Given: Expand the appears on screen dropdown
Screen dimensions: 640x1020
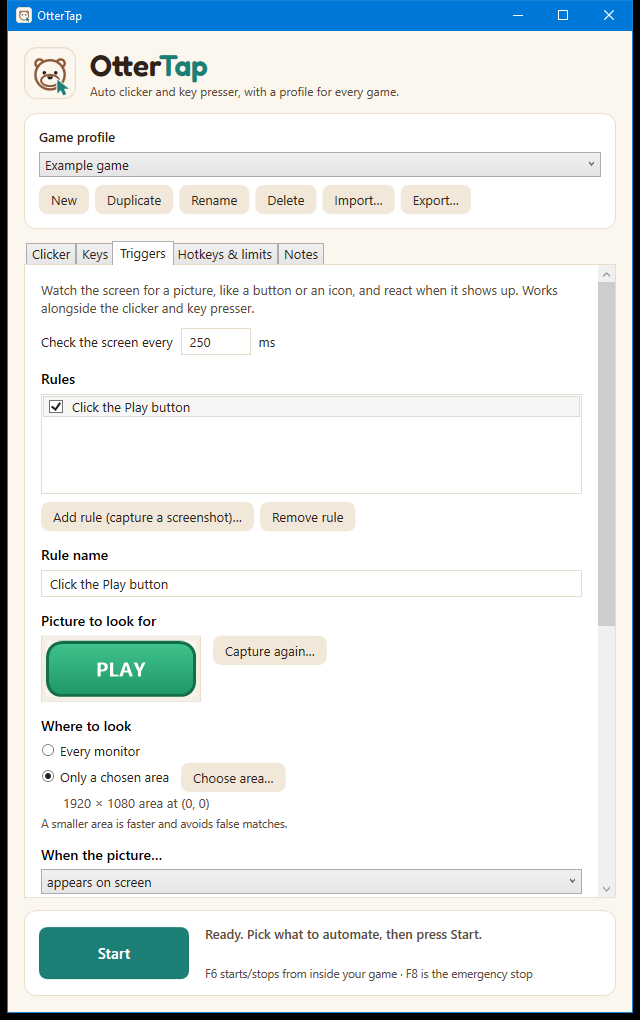Looking at the screenshot, I should click(311, 881).
